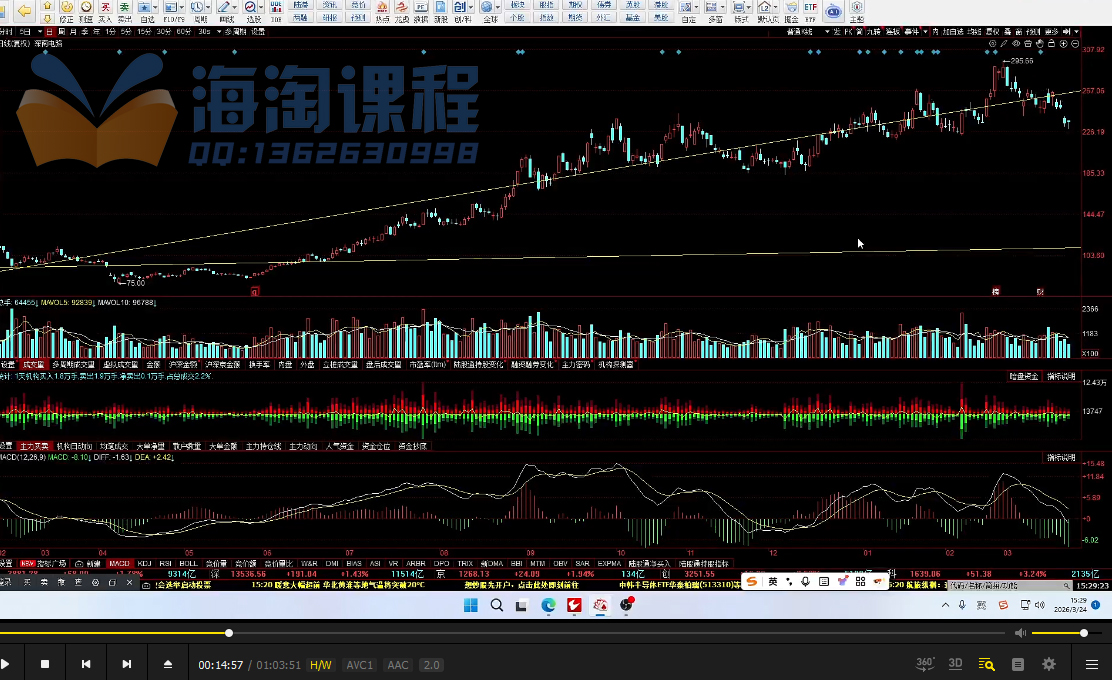Image resolution: width=1112 pixels, height=680 pixels.
Task: Open Chrome from the Windows taskbar
Action: click(549, 604)
